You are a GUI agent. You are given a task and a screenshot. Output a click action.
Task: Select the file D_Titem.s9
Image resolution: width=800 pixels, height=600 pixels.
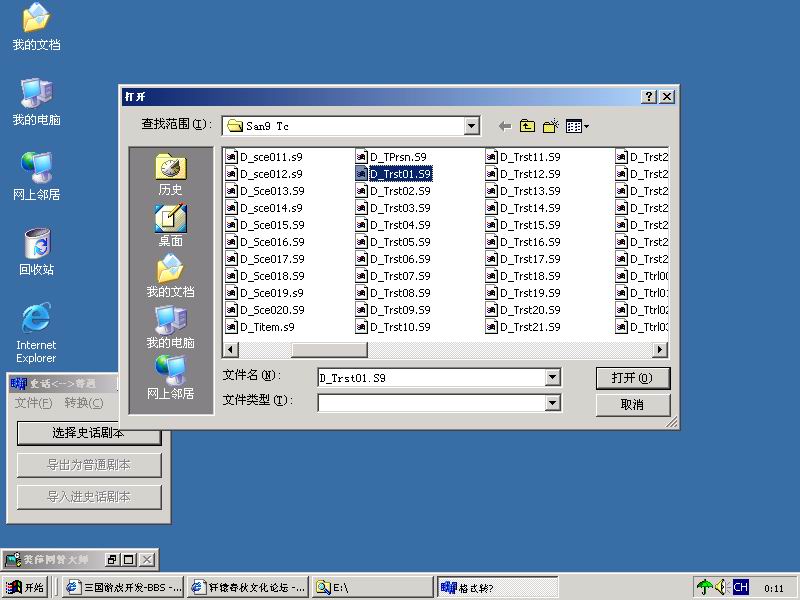tap(266, 327)
